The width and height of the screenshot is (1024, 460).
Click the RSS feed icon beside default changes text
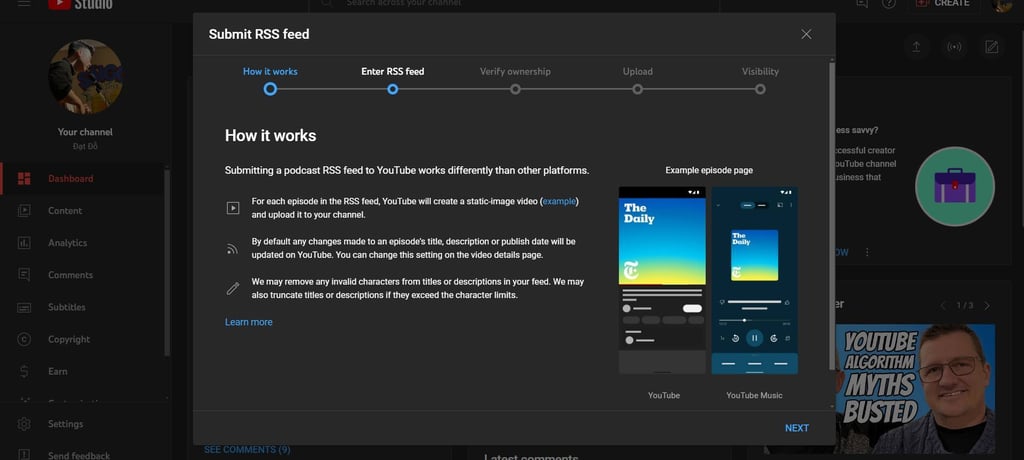pos(232,248)
